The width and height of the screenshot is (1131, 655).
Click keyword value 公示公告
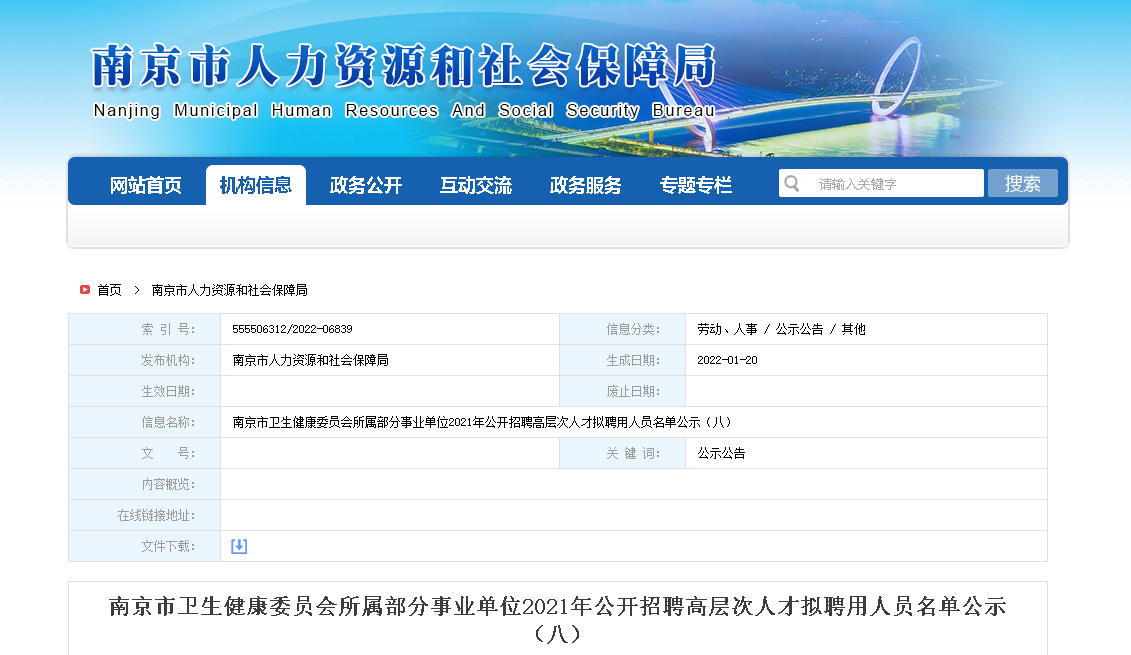tap(721, 453)
